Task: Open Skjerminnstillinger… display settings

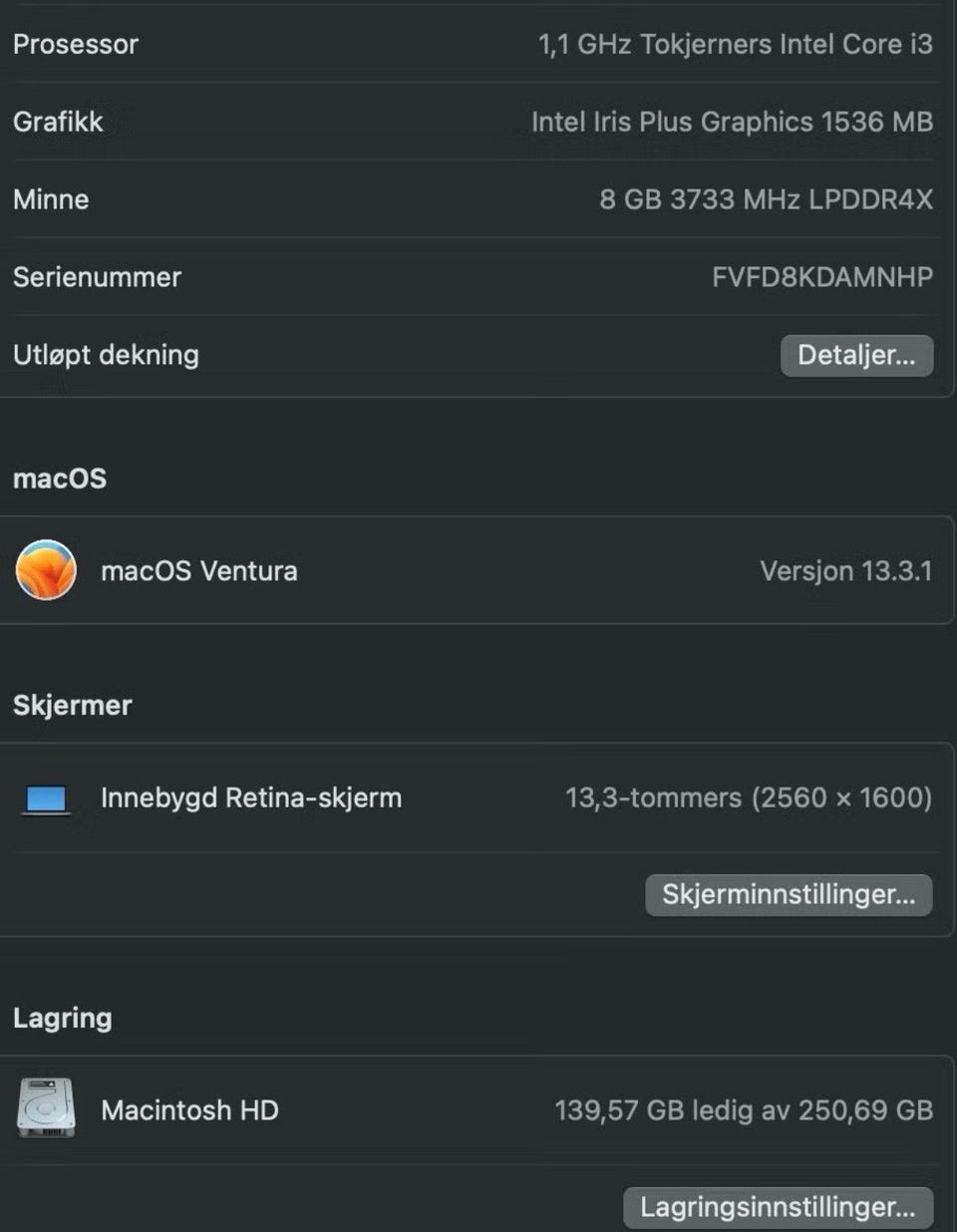Action: tap(789, 894)
